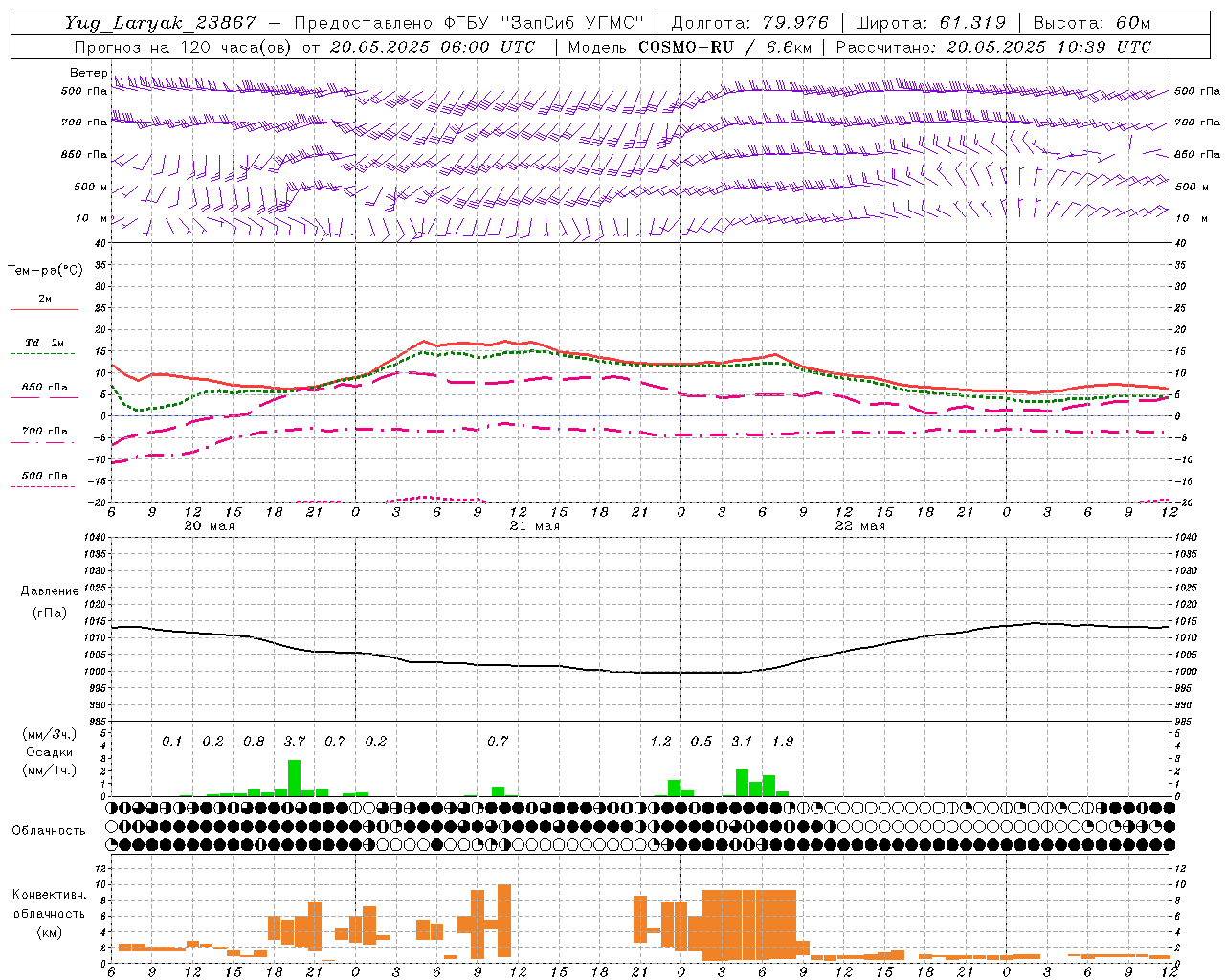This screenshot has width=1225, height=980.
Task: Click the solid red line sample under '2м'
Action: coord(44,310)
